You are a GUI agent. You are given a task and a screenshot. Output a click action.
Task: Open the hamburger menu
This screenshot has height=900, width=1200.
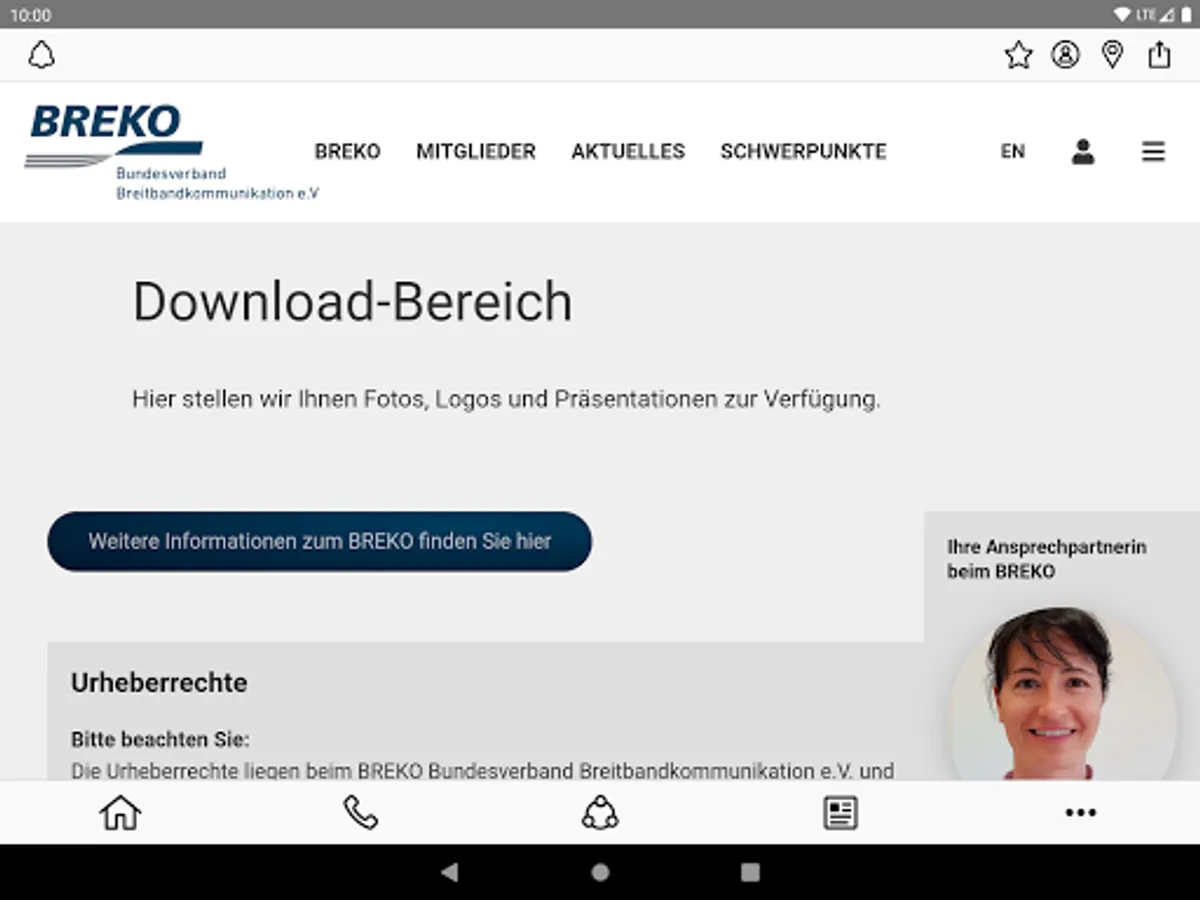[1153, 152]
